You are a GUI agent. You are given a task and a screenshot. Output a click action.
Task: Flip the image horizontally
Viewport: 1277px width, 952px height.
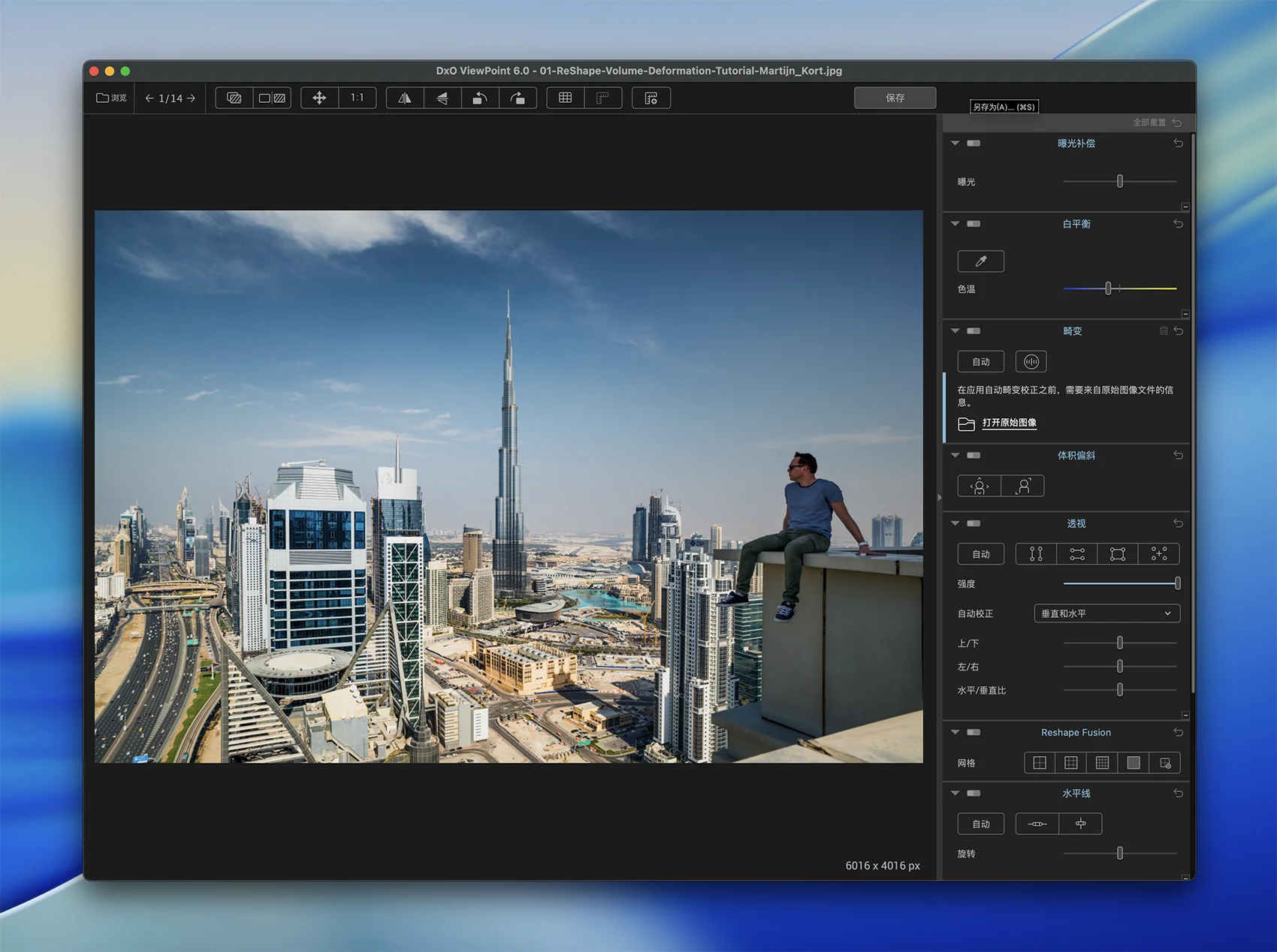point(405,98)
